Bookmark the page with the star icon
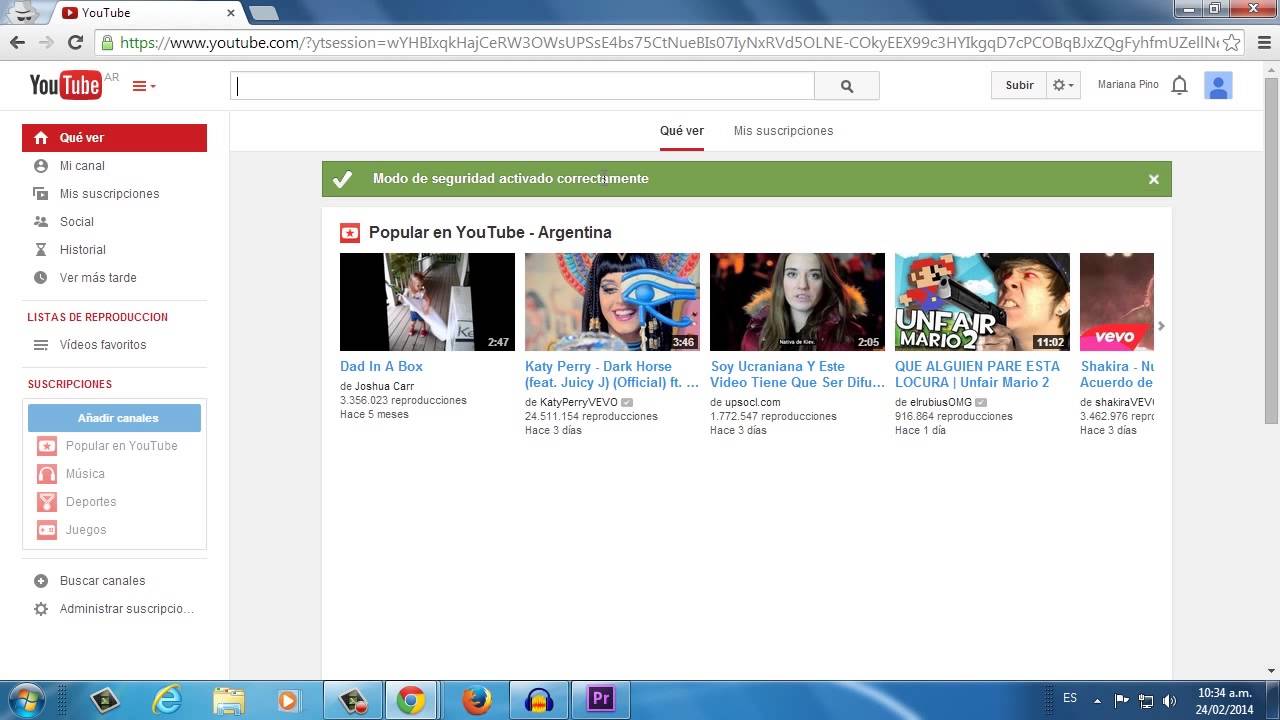Viewport: 1280px width, 720px height. pyautogui.click(x=1232, y=43)
